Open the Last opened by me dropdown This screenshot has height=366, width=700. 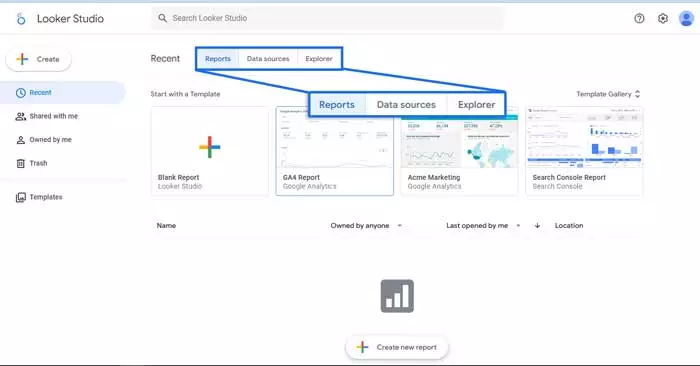point(483,225)
